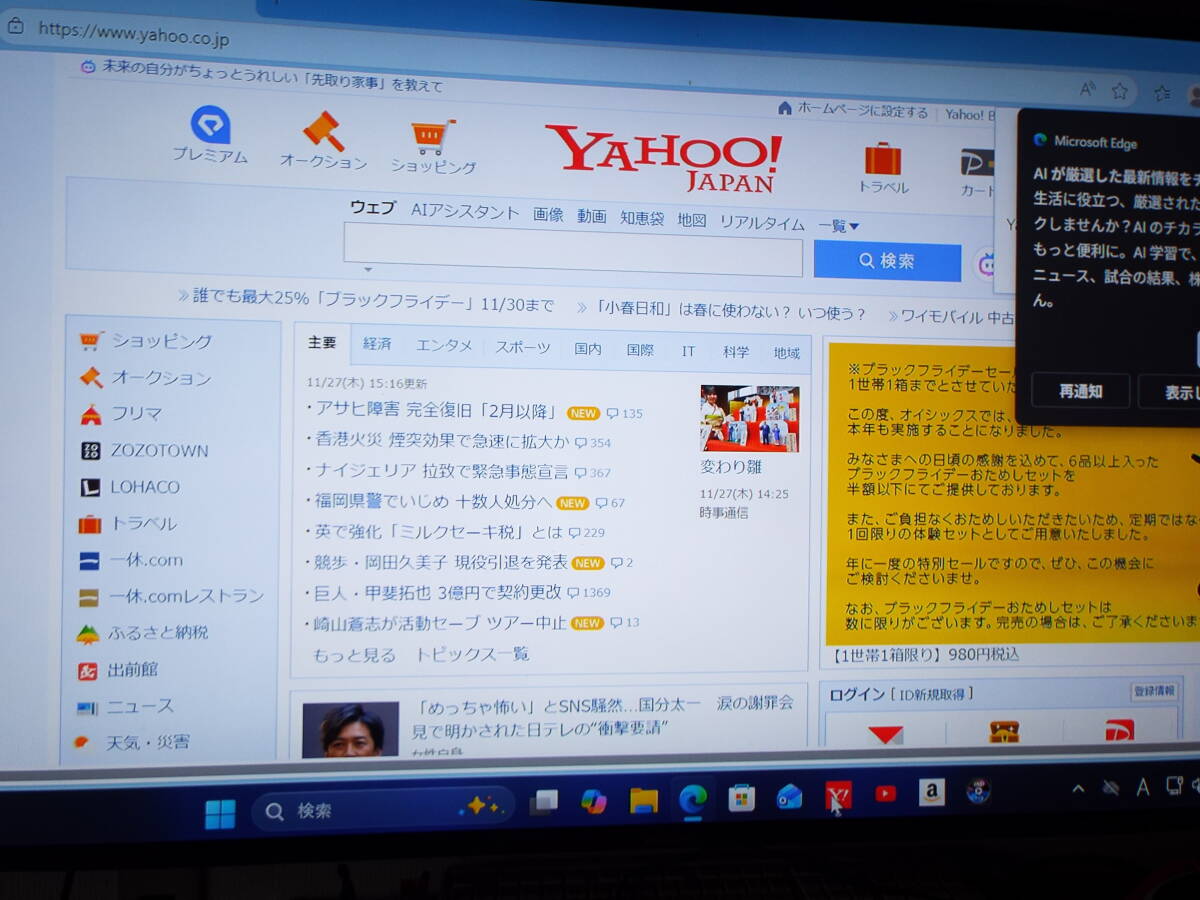Expand the 一覧 search category dropdown
This screenshot has height=900, width=1200.
click(839, 226)
